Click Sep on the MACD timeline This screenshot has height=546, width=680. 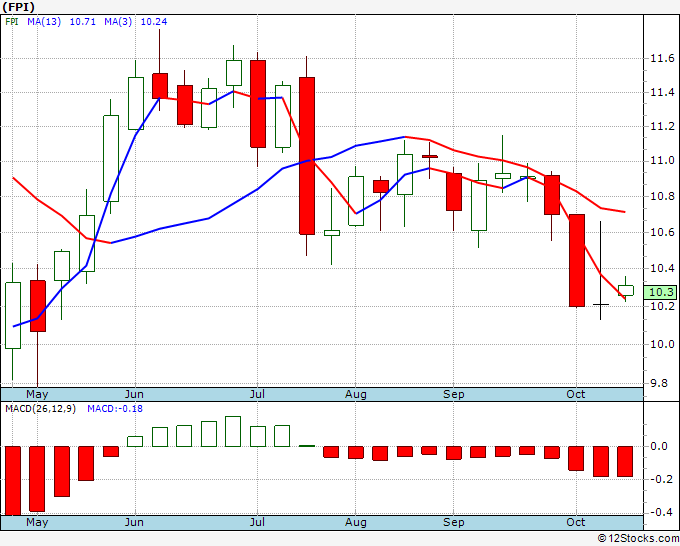tap(454, 522)
